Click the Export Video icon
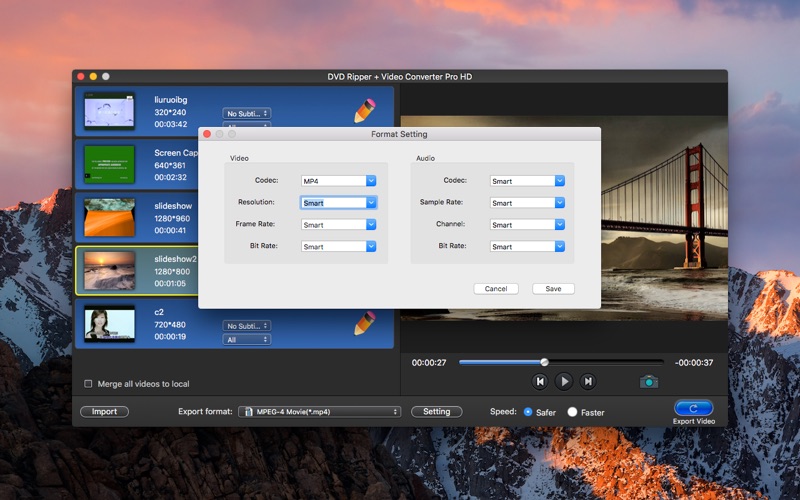 click(x=693, y=408)
